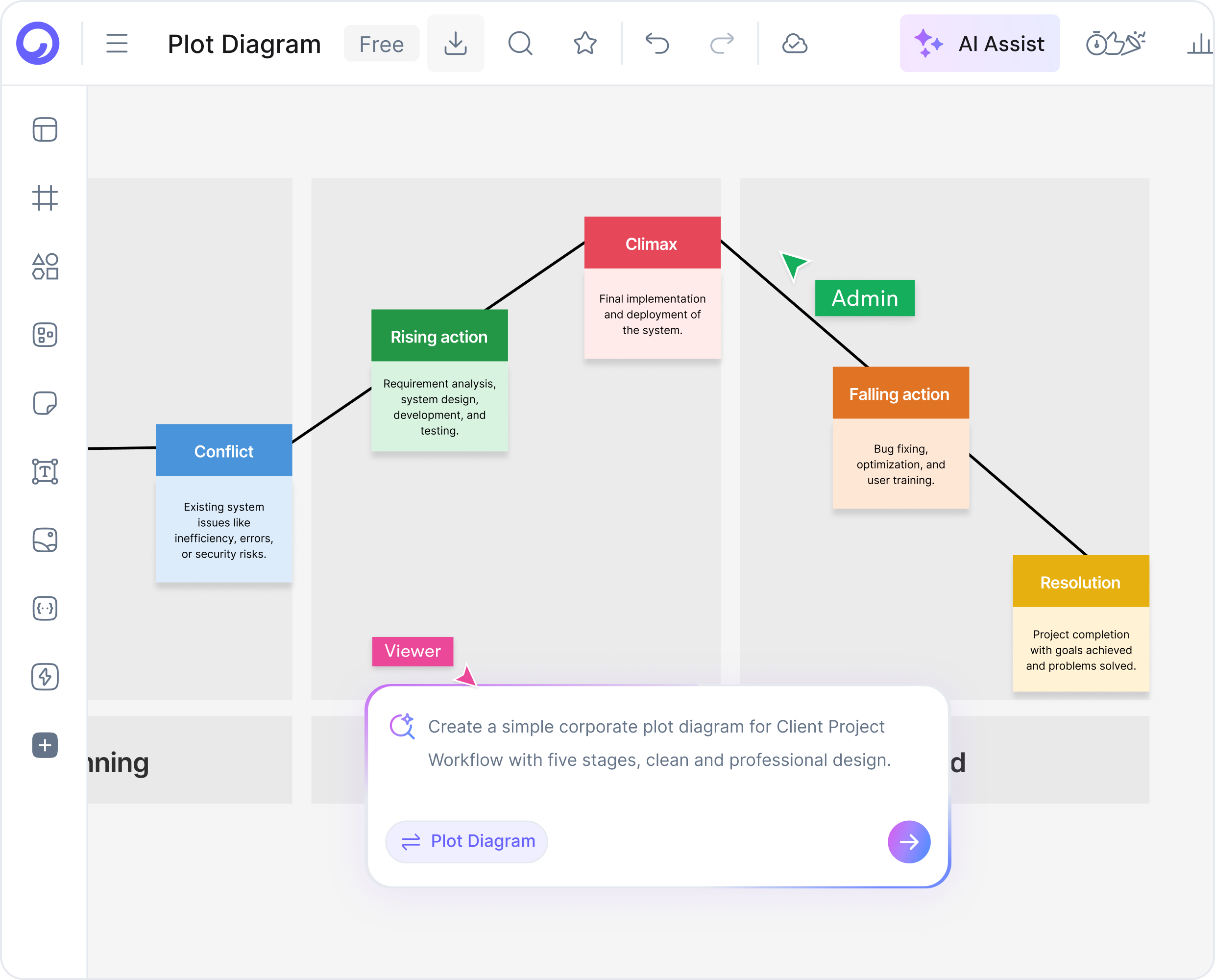Open the AI Assist panel
Viewport: 1215px width, 980px height.
pos(980,44)
